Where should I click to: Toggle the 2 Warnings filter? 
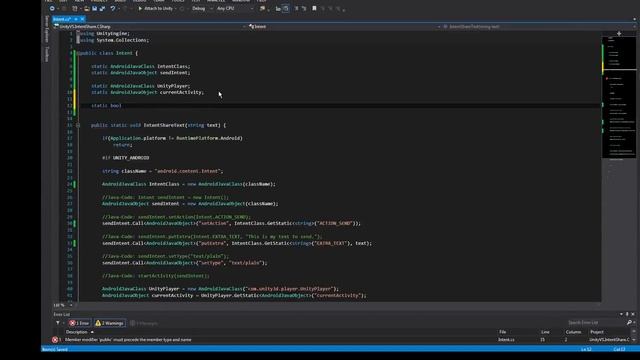(110, 323)
